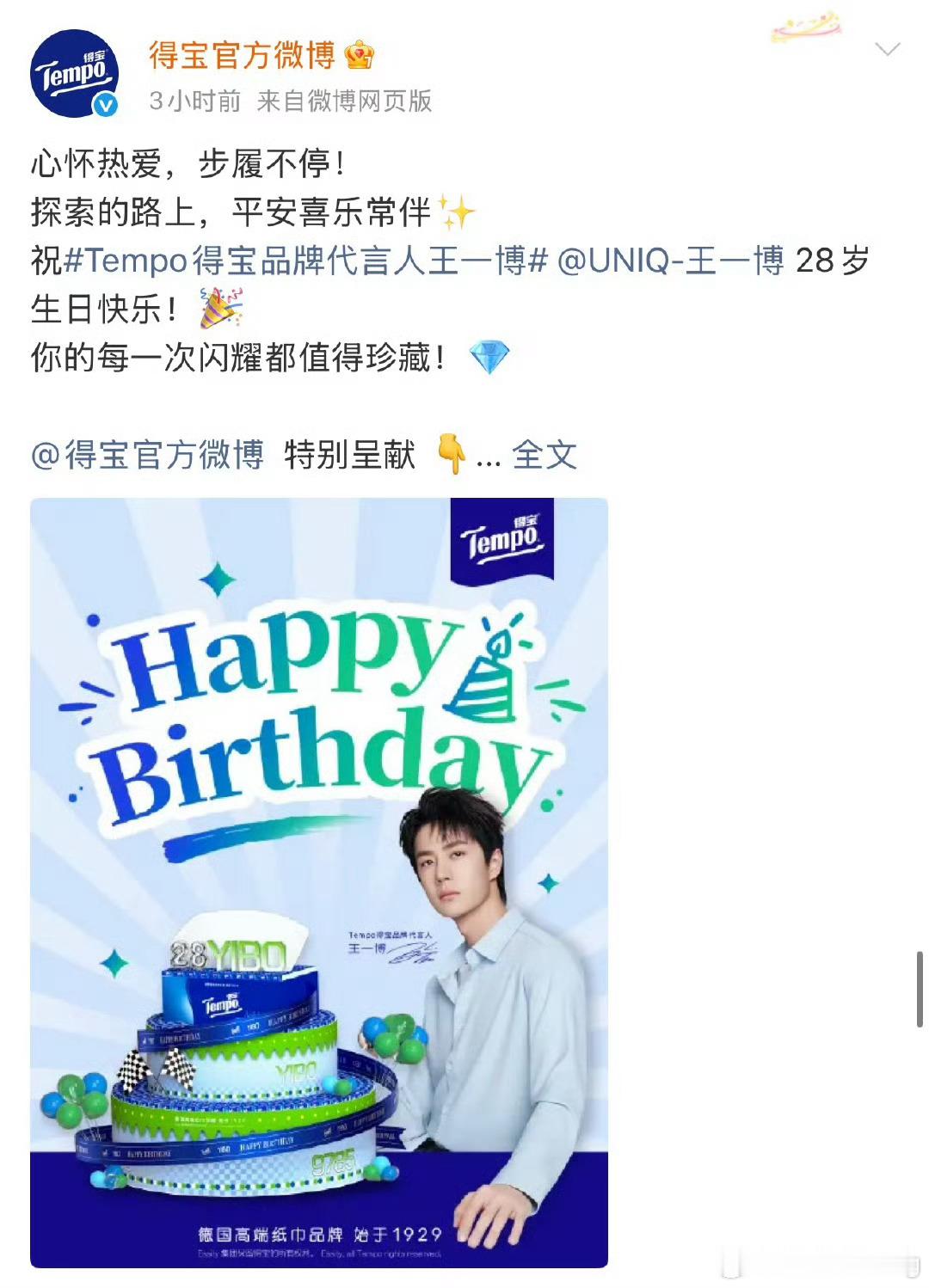Open the Happy Birthday poster image
Viewport: 929px width, 1288px height.
(319, 882)
